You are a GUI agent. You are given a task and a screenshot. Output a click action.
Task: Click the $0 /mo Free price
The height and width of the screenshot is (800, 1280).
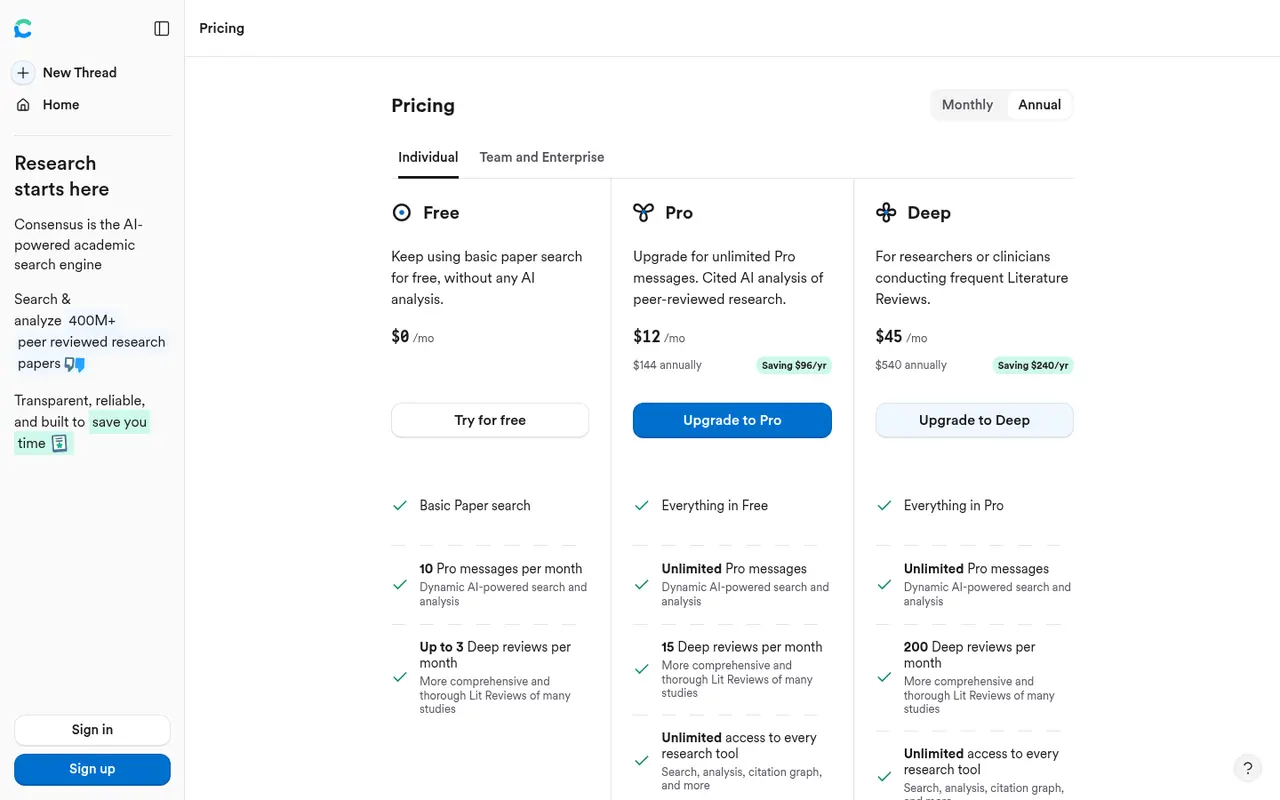tap(412, 337)
